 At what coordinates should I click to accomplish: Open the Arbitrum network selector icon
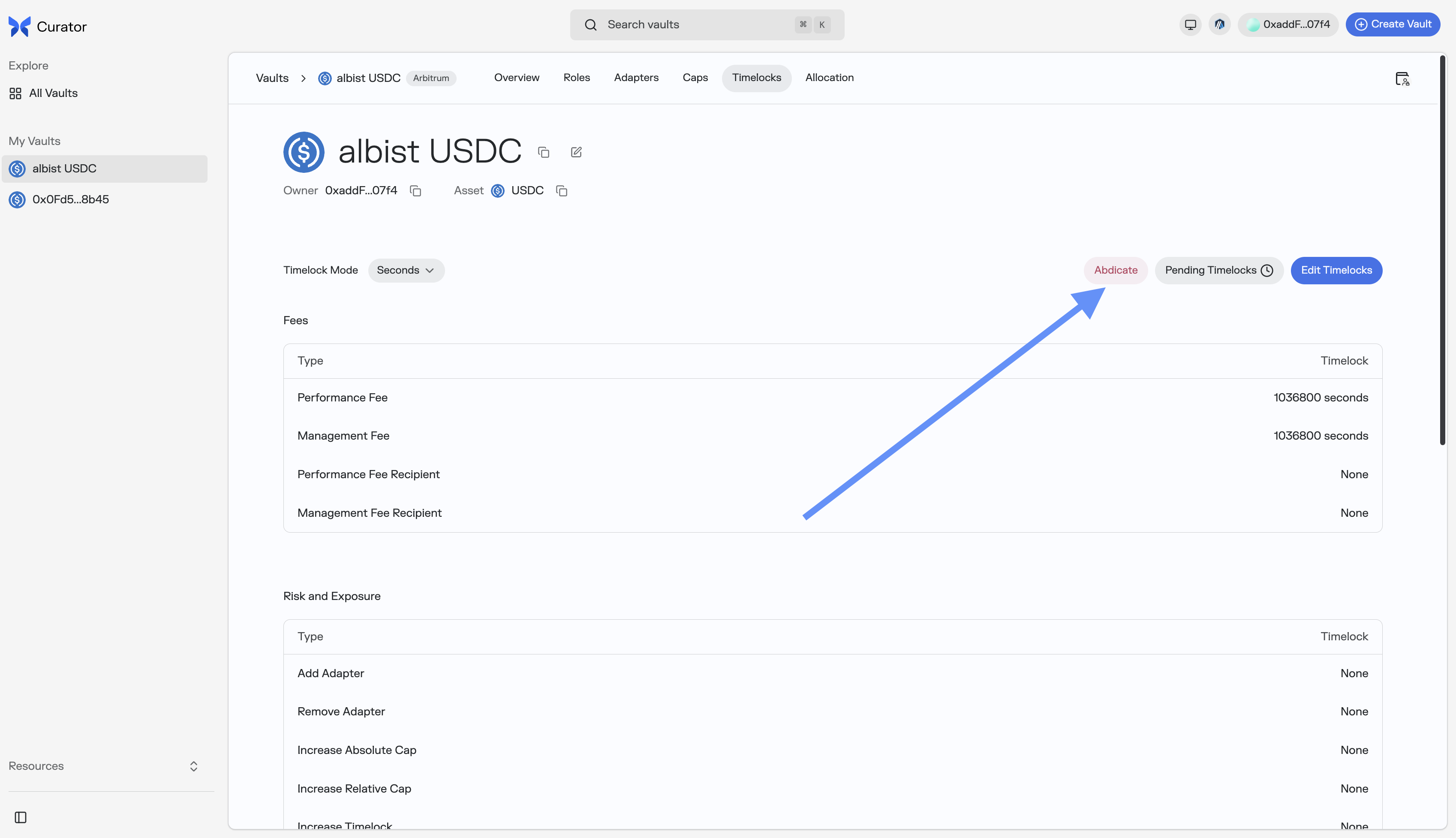1219,25
